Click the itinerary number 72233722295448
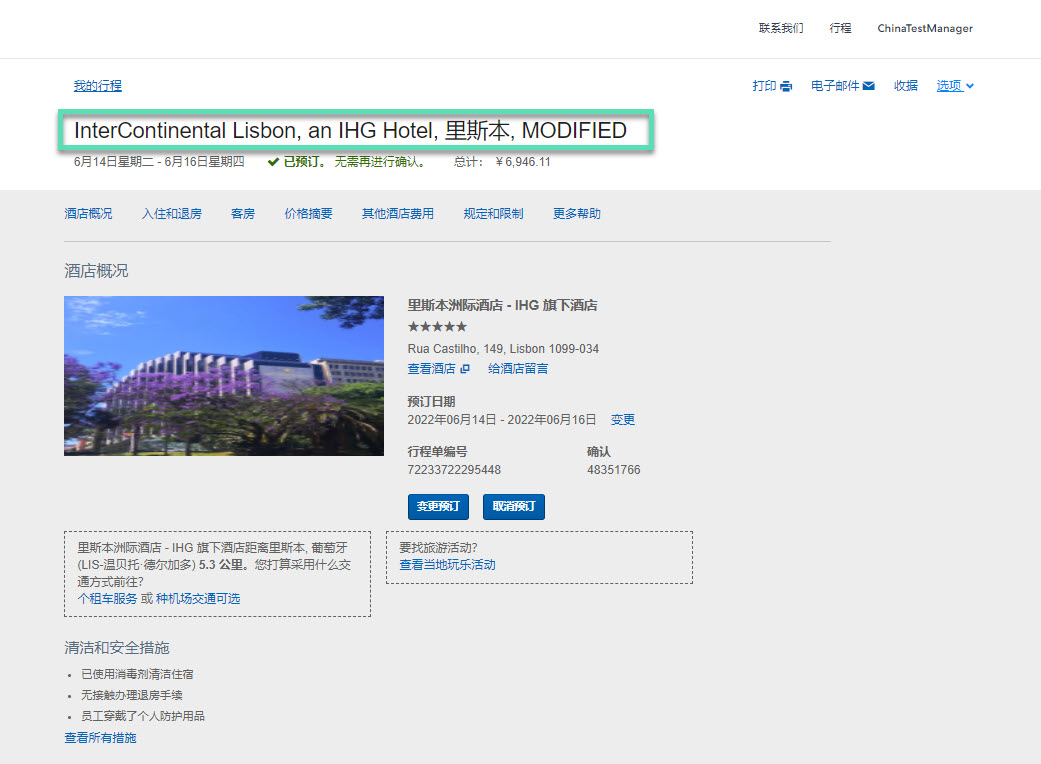 454,470
